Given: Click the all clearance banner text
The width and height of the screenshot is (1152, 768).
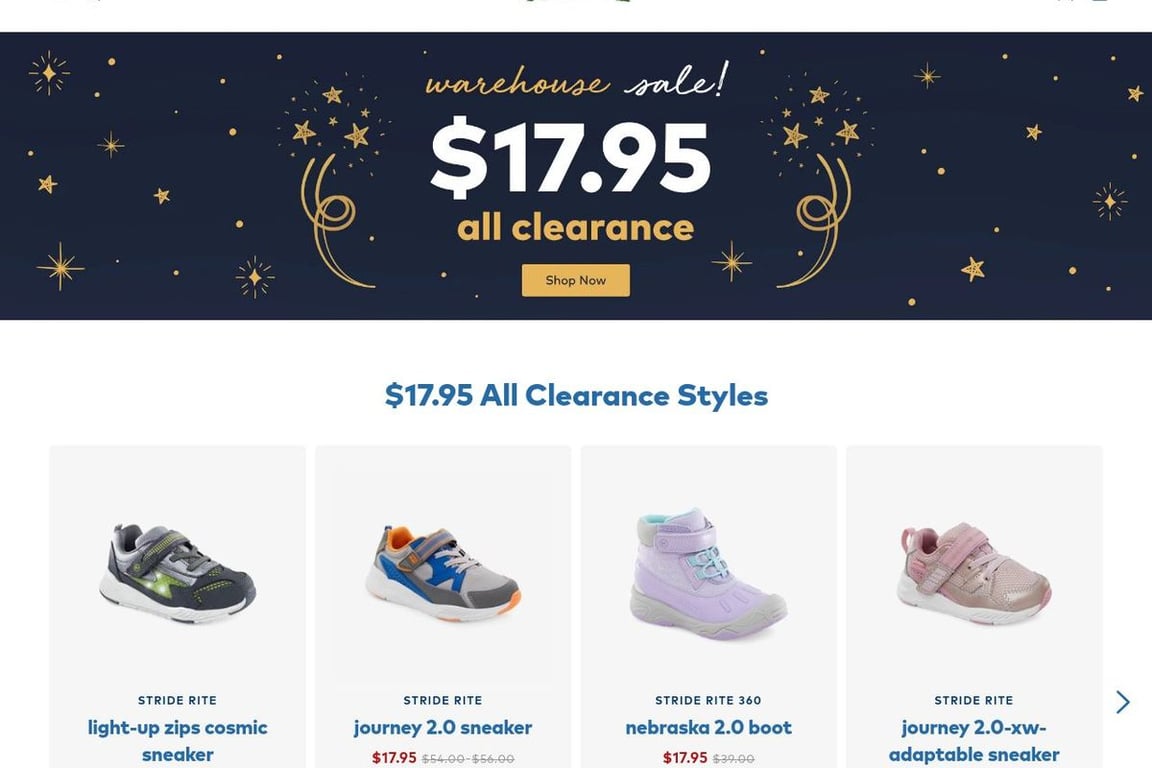Looking at the screenshot, I should click(x=575, y=227).
